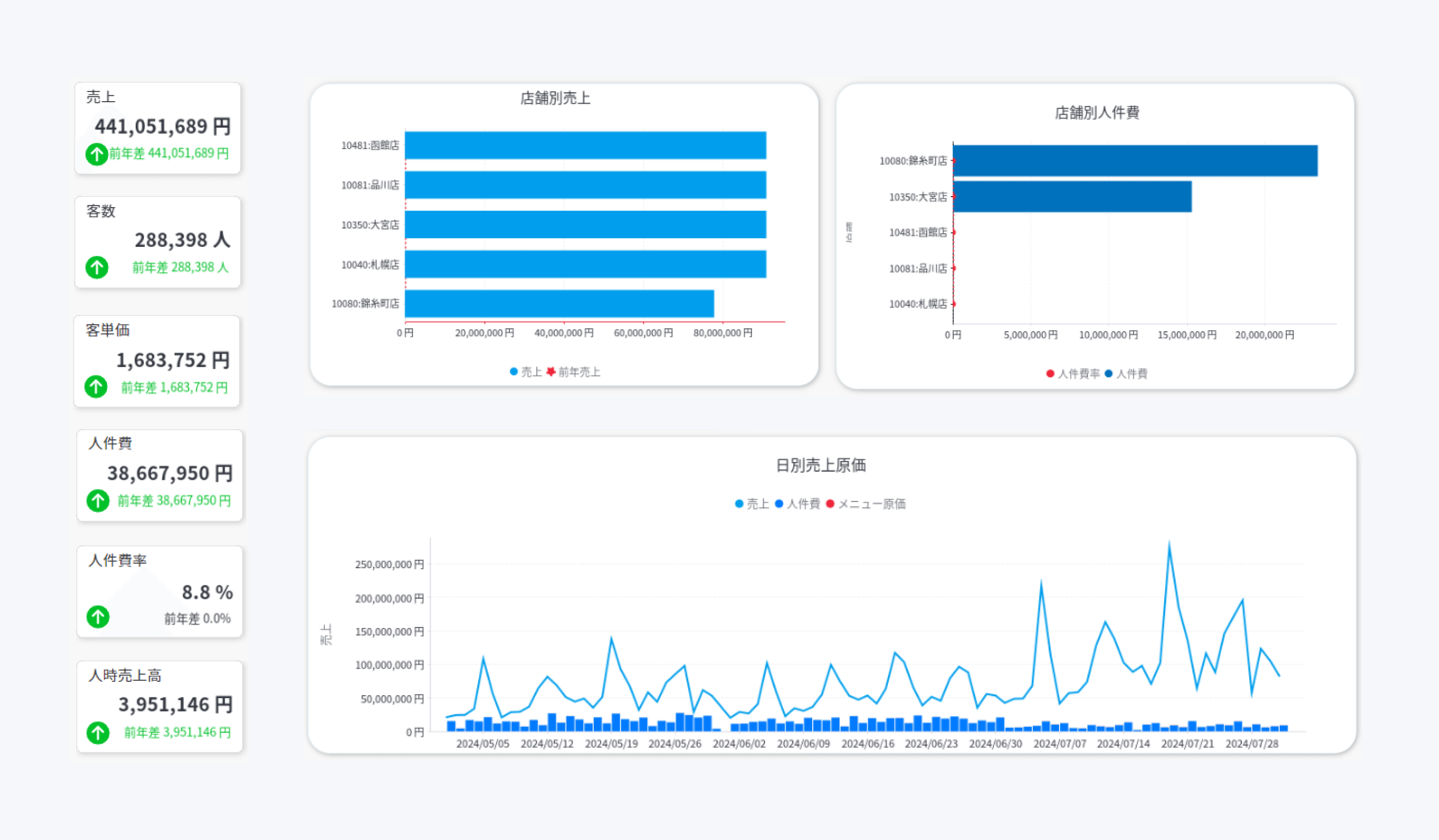Click the 10350:大宮店 bar in 店舗別人件費
Viewport: 1439px width, 840px height.
[1072, 197]
